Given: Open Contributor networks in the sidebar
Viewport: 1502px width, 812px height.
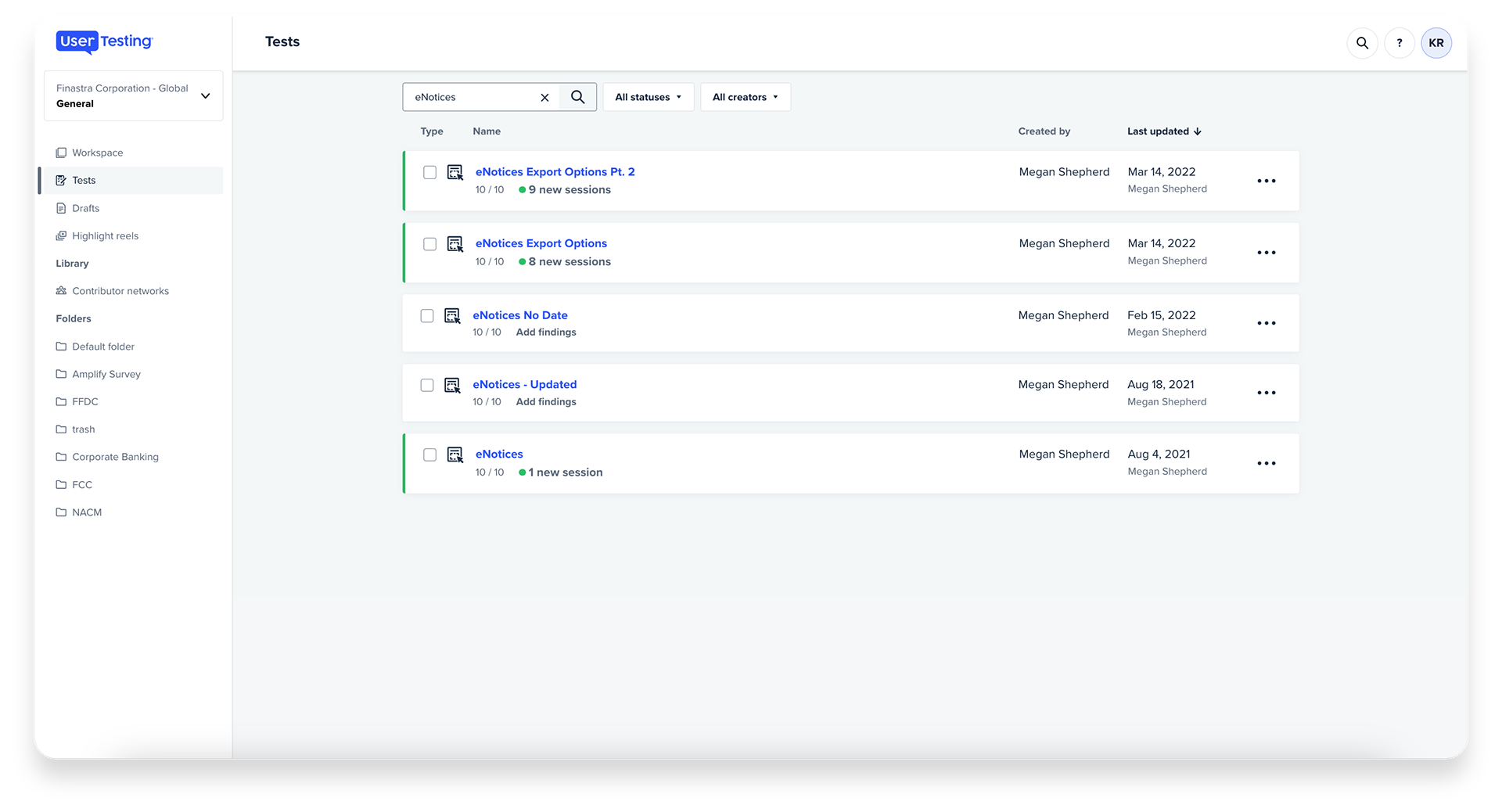Looking at the screenshot, I should [120, 291].
